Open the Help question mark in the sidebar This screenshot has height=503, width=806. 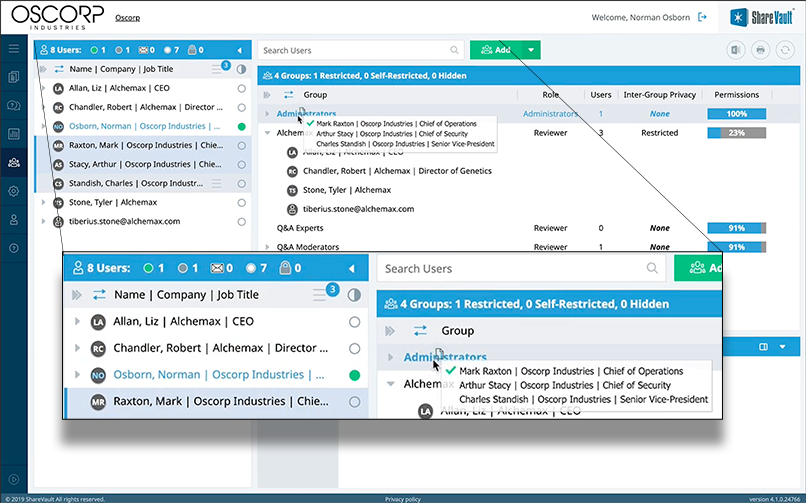pos(14,248)
